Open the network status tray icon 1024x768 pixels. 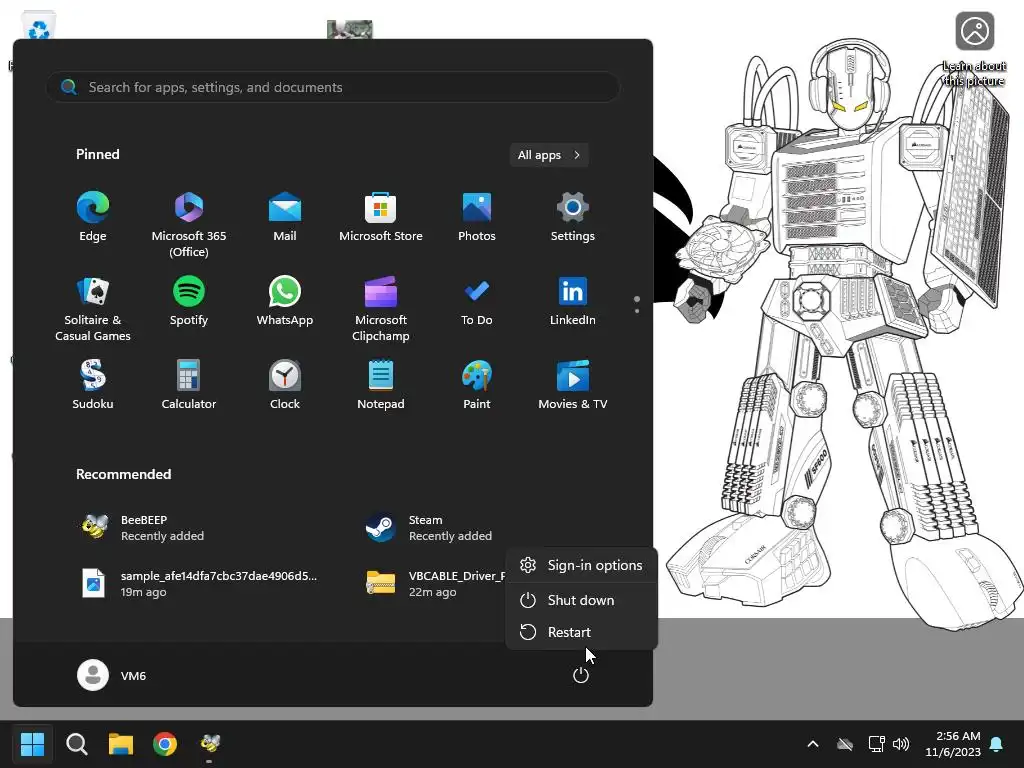point(876,744)
